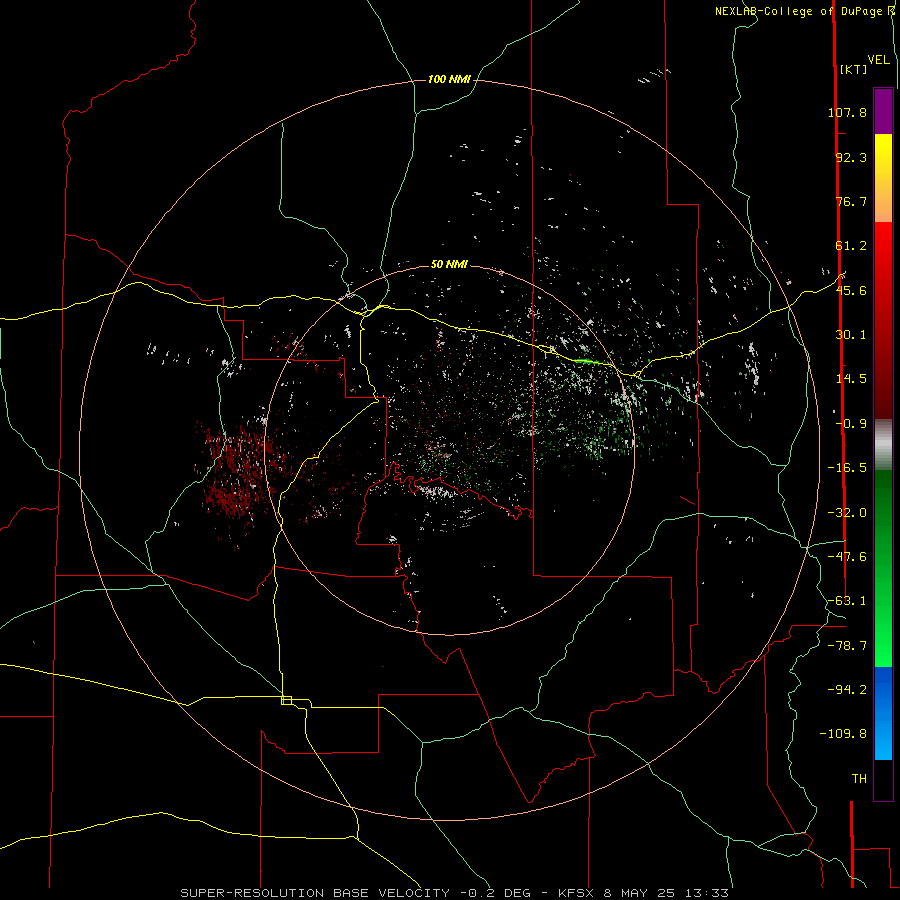Click the -47.6 scale value
Screen dimensions: 900x900
pyautogui.click(x=847, y=557)
